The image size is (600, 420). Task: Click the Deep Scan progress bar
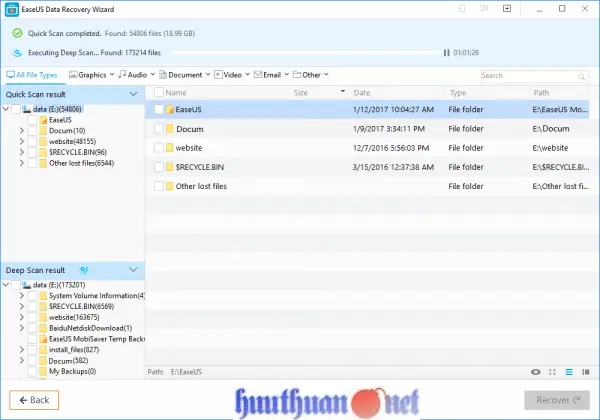point(306,53)
